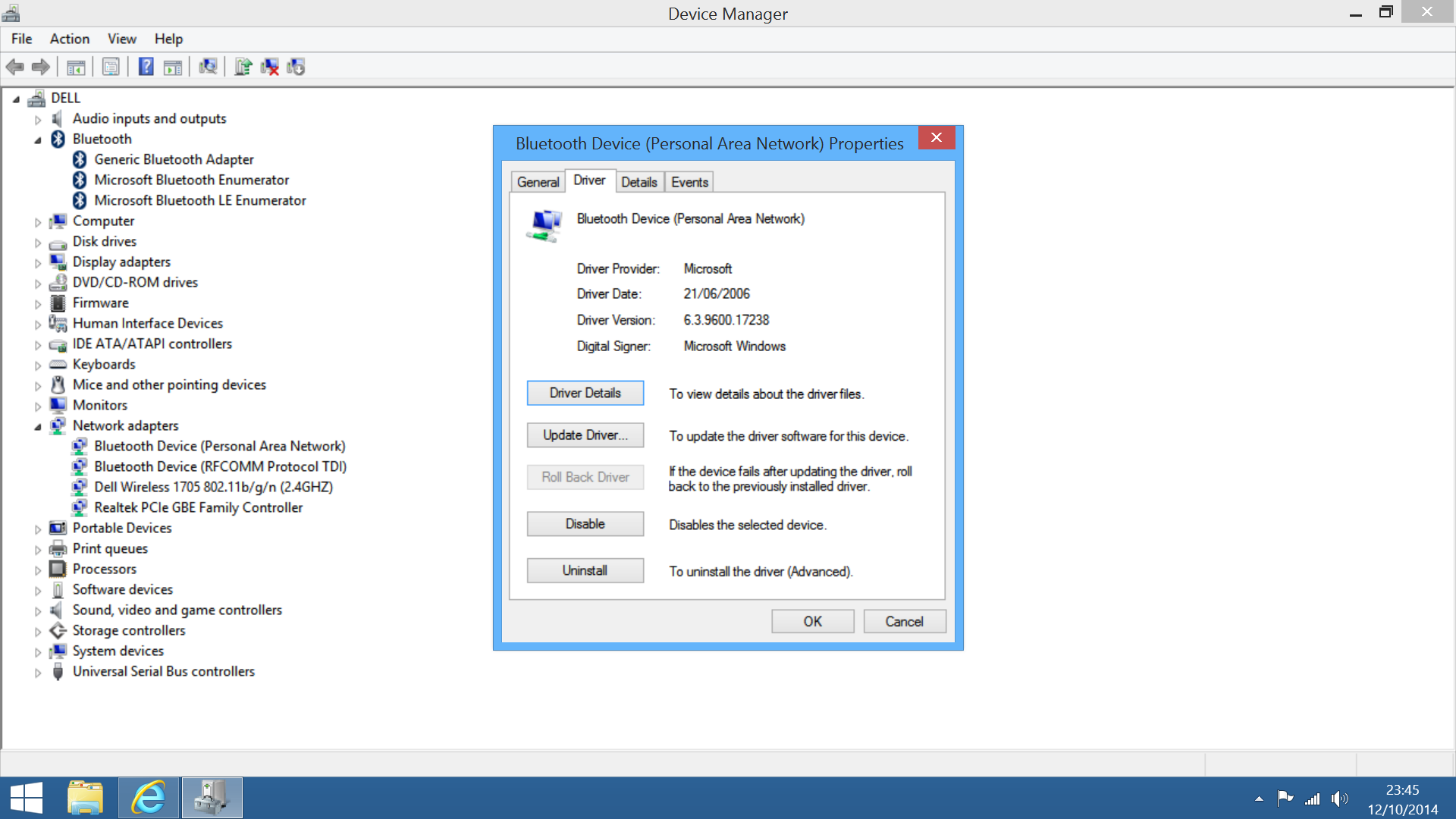Click the Disable device toolbar icon (down arrow)
This screenshot has width=1456, height=819.
[x=296, y=67]
